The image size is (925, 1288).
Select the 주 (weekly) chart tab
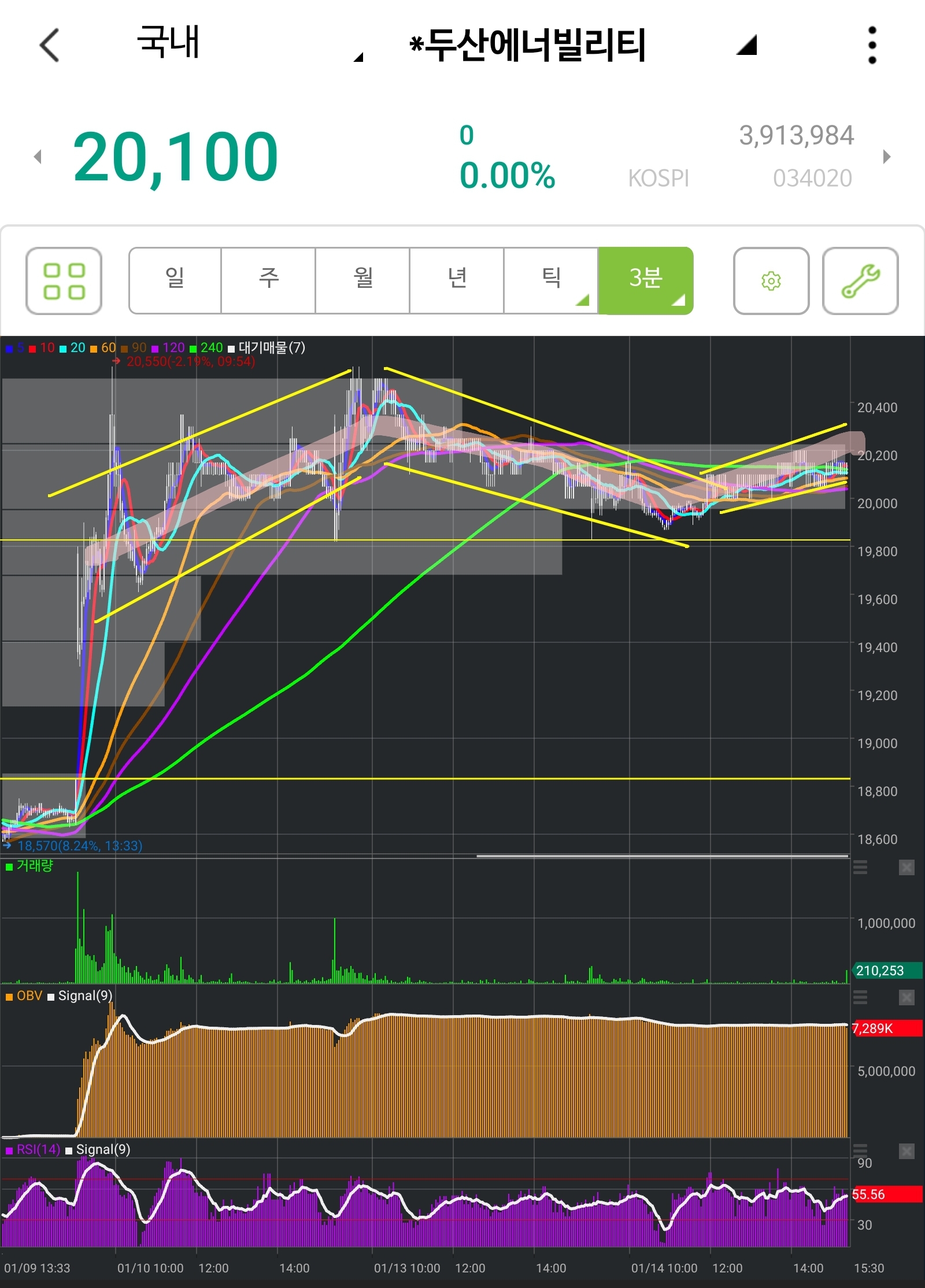pos(269,281)
